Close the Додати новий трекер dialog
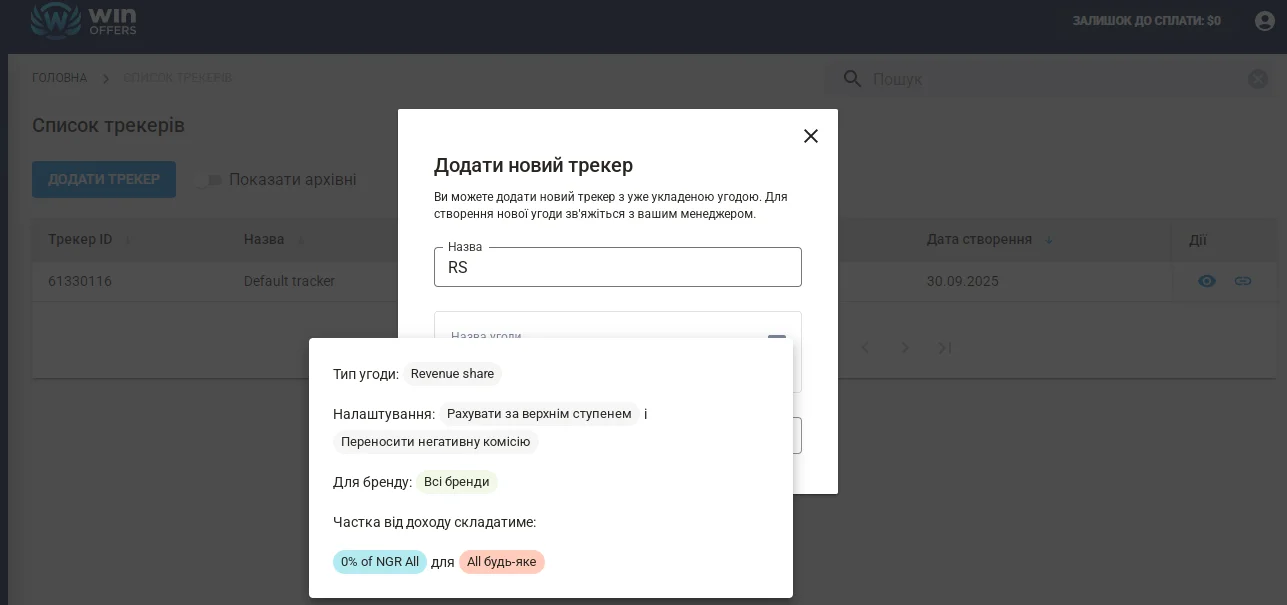The width and height of the screenshot is (1287, 605). [811, 136]
